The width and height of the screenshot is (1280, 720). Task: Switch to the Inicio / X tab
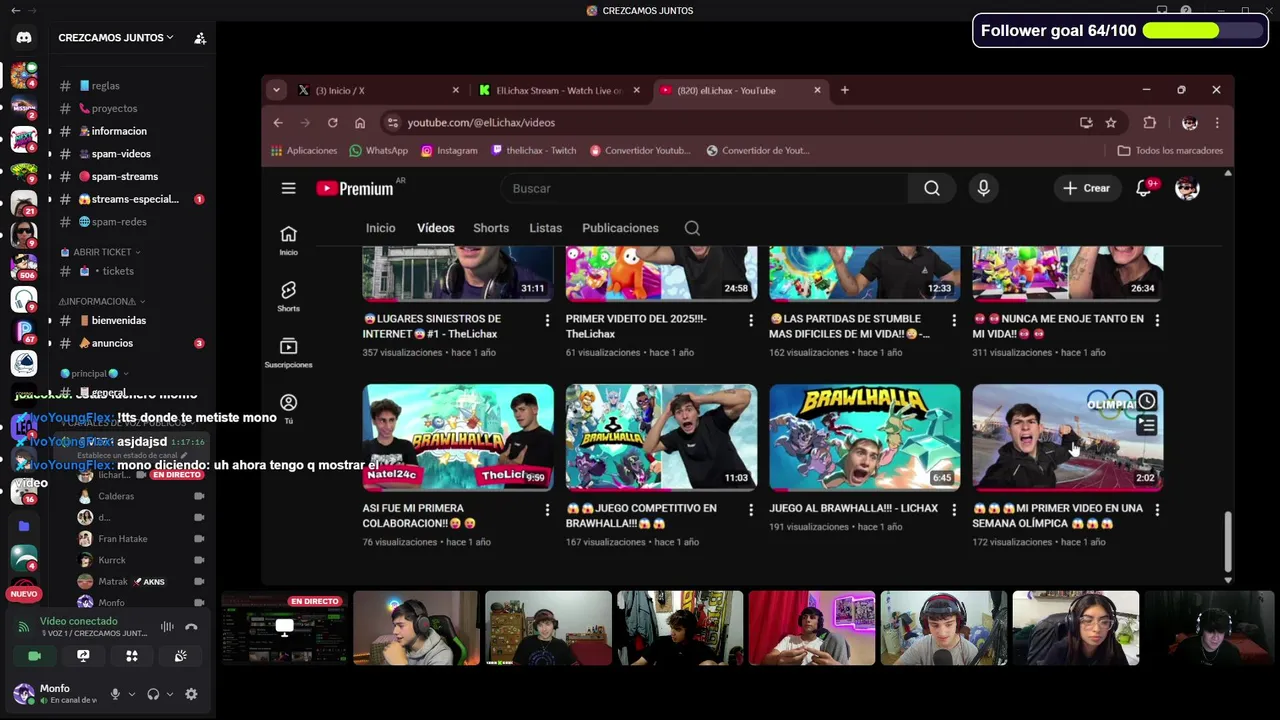[378, 90]
